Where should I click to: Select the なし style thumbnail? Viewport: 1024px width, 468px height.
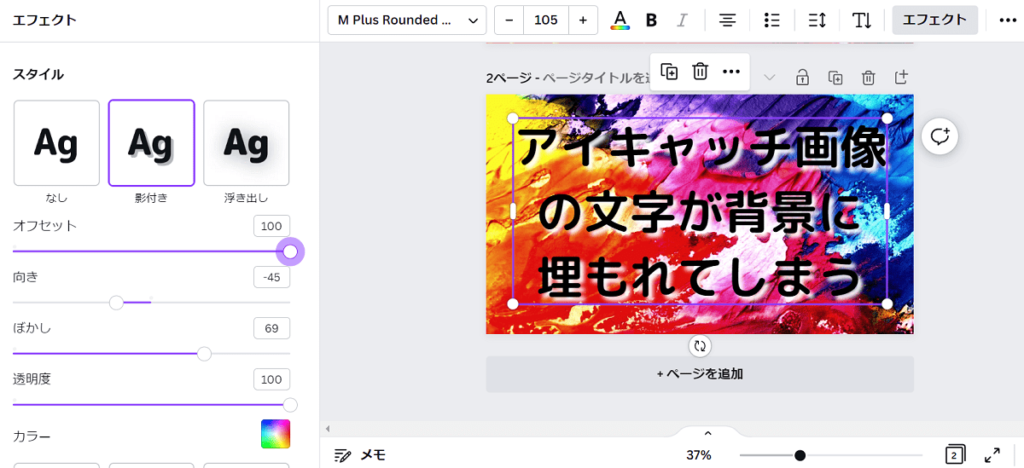[x=57, y=143]
